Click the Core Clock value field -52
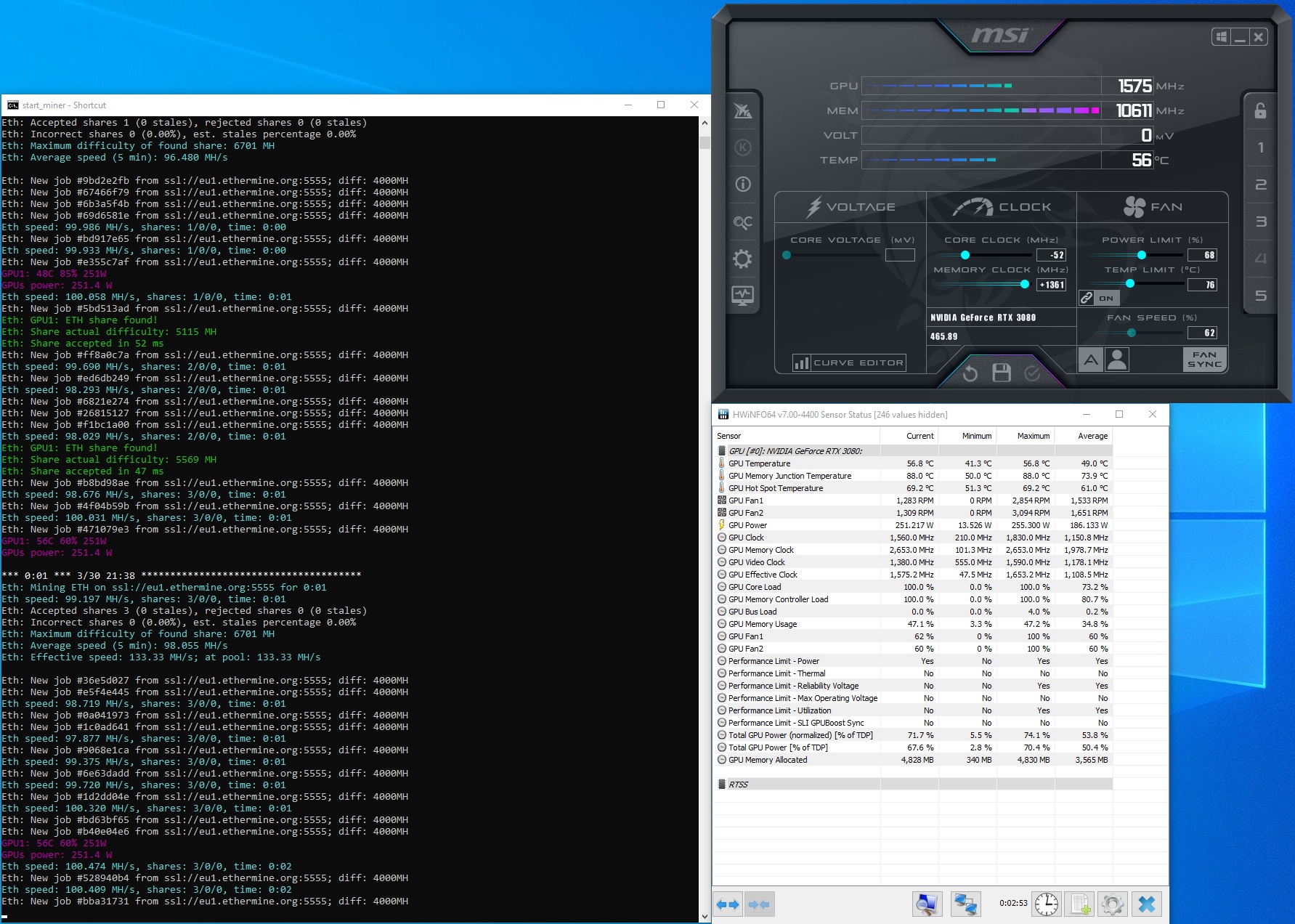This screenshot has width=1295, height=924. pyautogui.click(x=1052, y=255)
